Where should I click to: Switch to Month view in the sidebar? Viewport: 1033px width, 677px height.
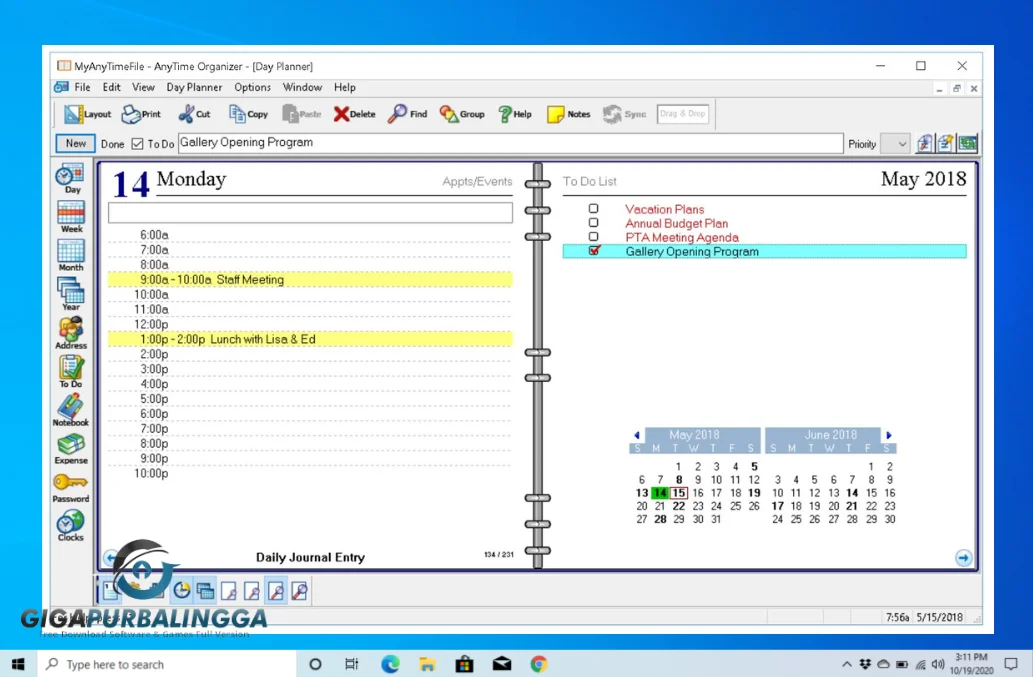pyautogui.click(x=70, y=256)
